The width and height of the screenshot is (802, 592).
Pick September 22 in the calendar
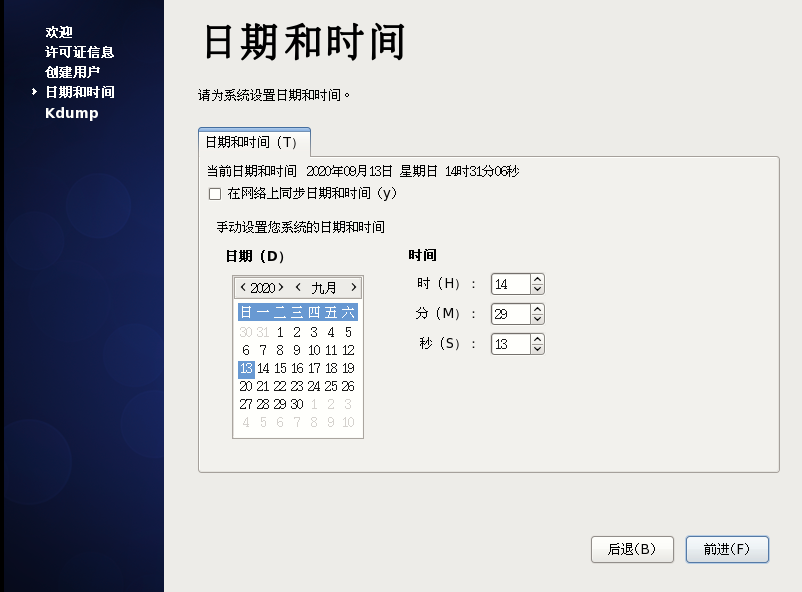point(280,386)
